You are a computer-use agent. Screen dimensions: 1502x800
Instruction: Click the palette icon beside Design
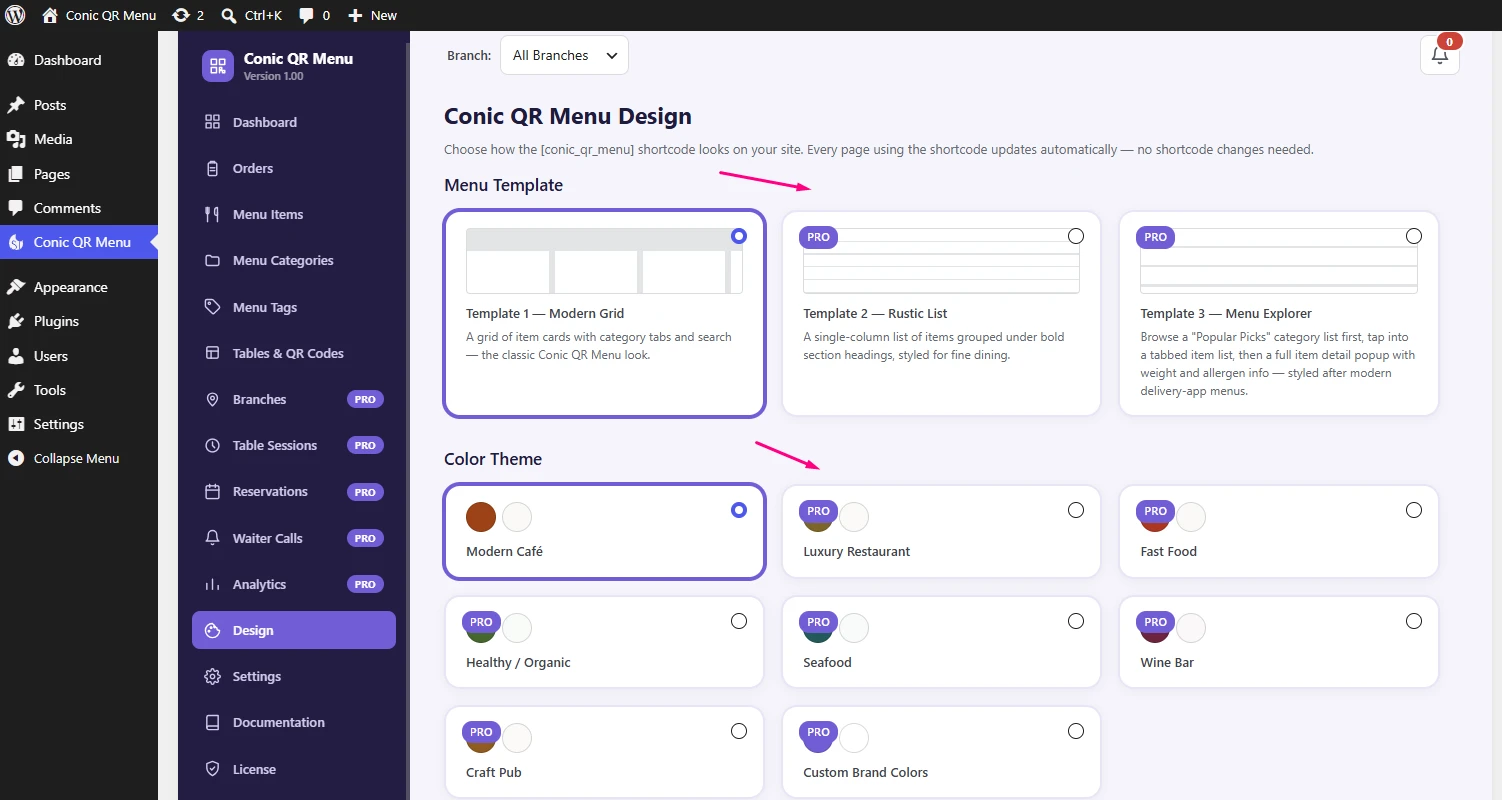coord(212,630)
